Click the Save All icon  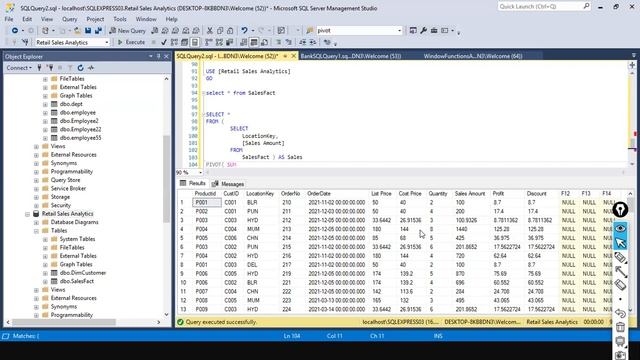98,31
